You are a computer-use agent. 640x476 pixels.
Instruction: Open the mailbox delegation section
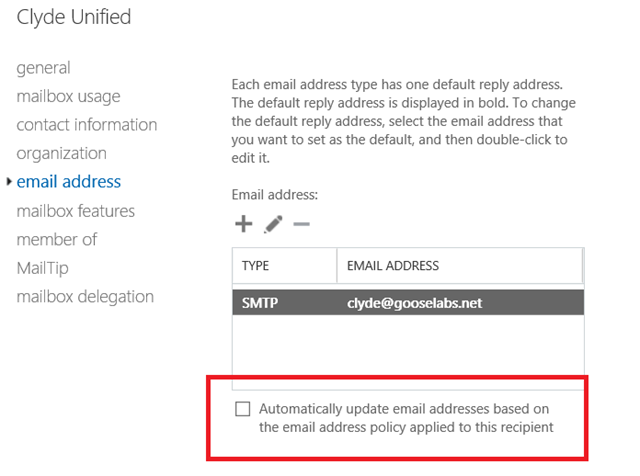[85, 297]
